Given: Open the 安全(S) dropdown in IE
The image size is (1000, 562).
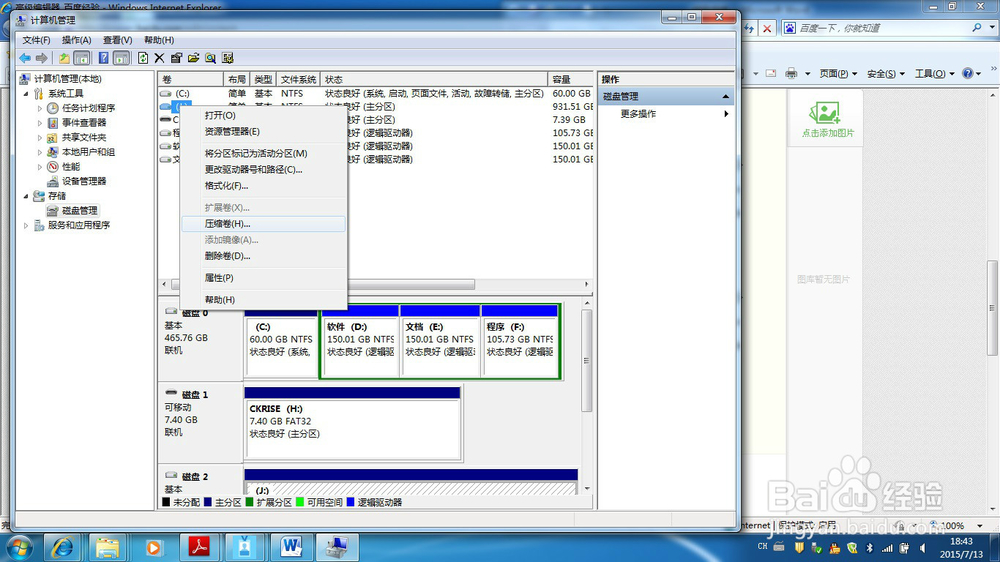Looking at the screenshot, I should point(886,73).
